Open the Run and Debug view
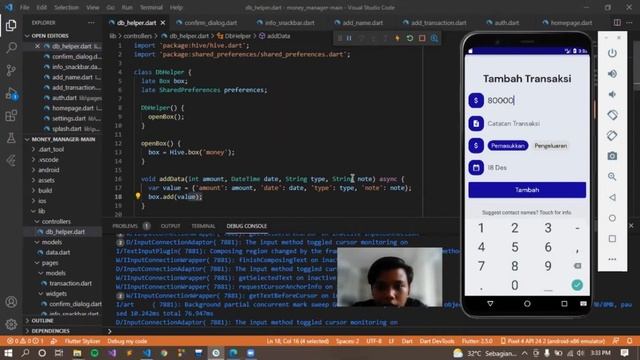Viewport: 640px width, 360px height. [x=11, y=93]
